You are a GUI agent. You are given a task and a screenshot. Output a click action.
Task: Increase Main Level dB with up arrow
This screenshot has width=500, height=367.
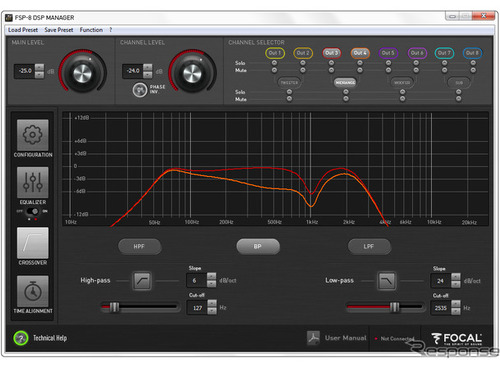[x=39, y=67]
